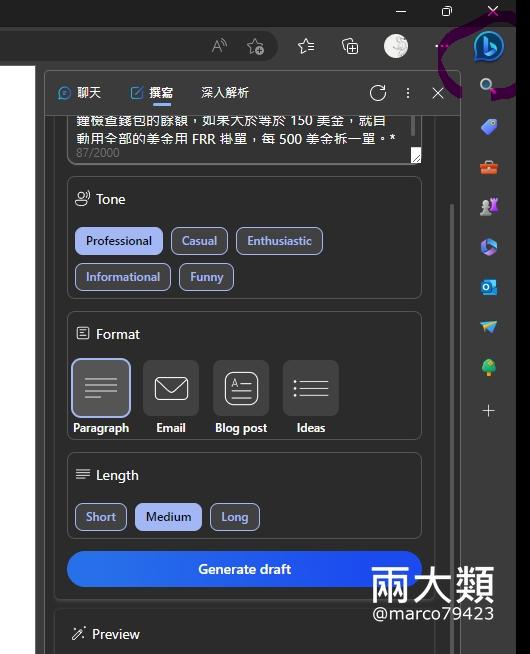Open the Outlook sidebar icon

point(489,287)
